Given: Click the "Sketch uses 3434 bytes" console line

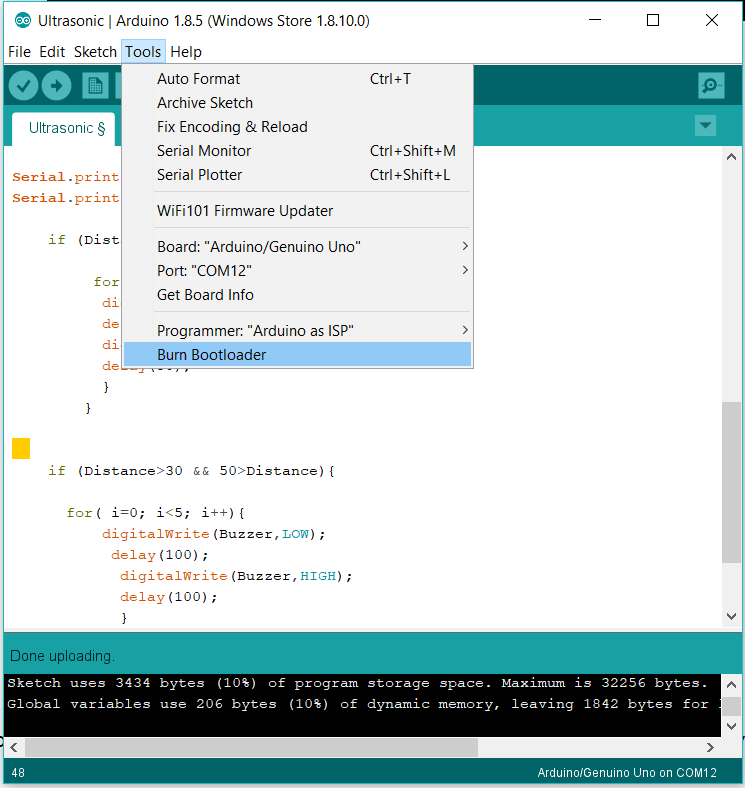Looking at the screenshot, I should (357, 683).
